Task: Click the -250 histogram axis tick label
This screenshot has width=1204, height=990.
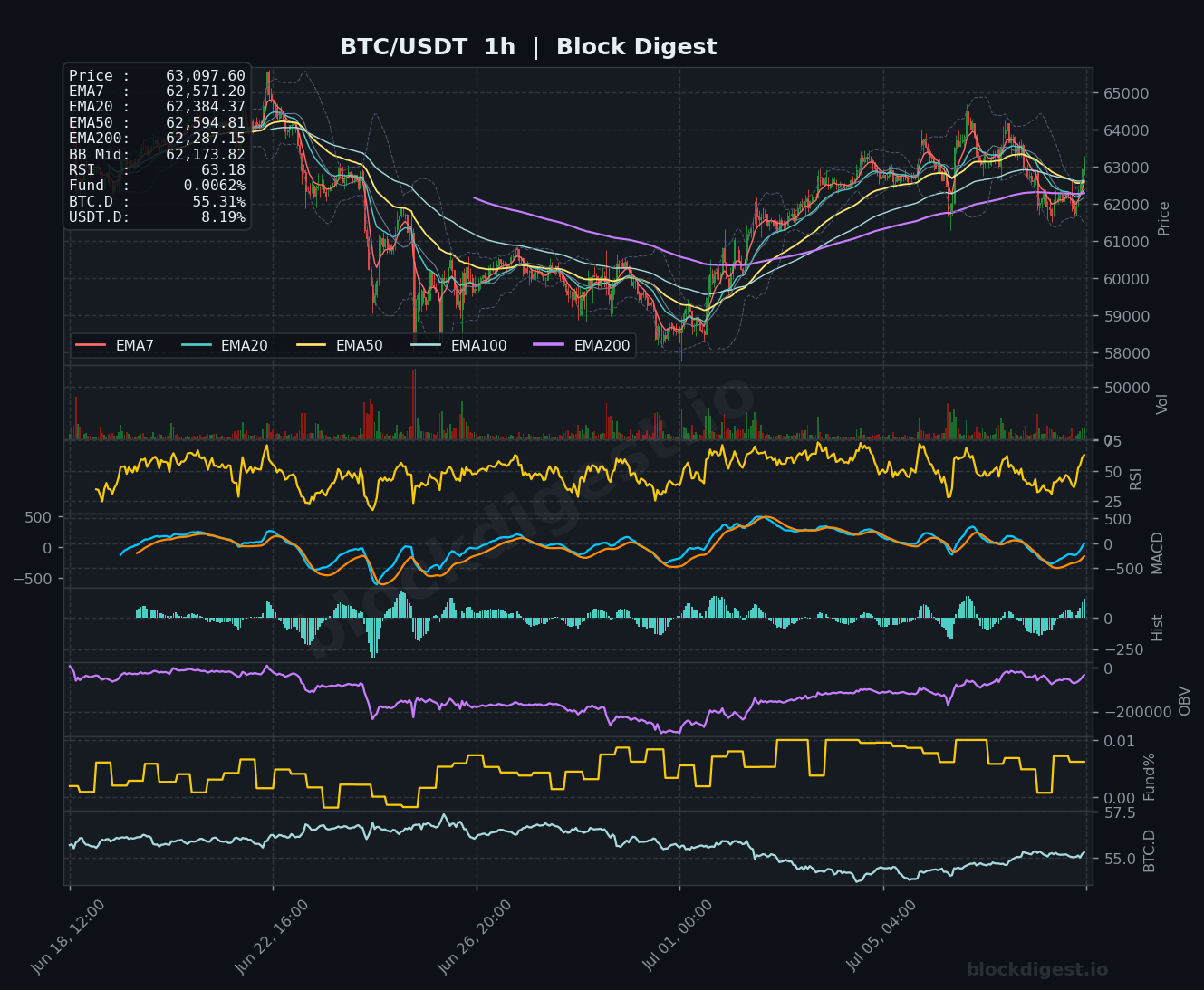Action: [1123, 649]
